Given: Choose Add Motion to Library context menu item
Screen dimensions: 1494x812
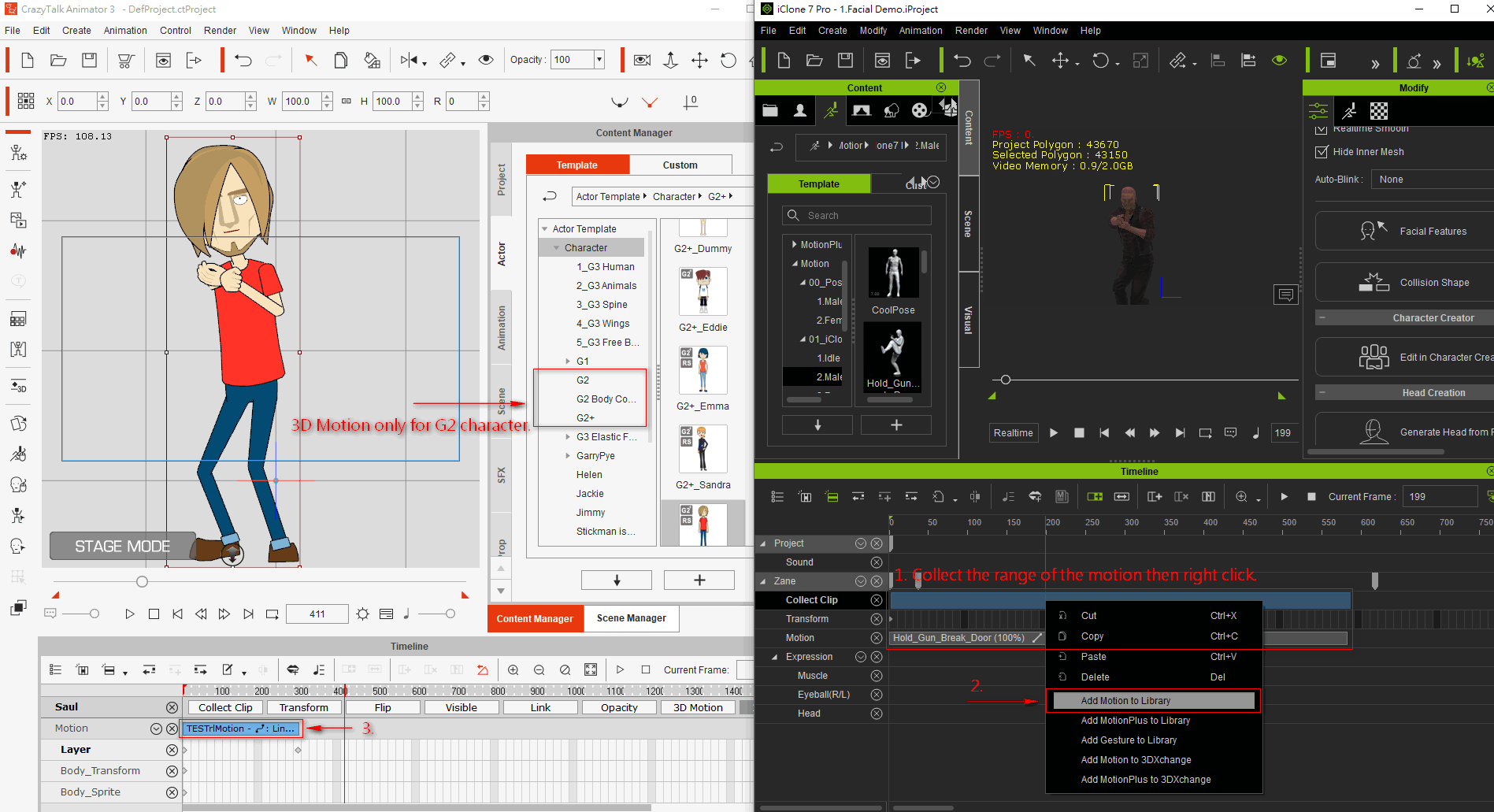Looking at the screenshot, I should 1154,701.
